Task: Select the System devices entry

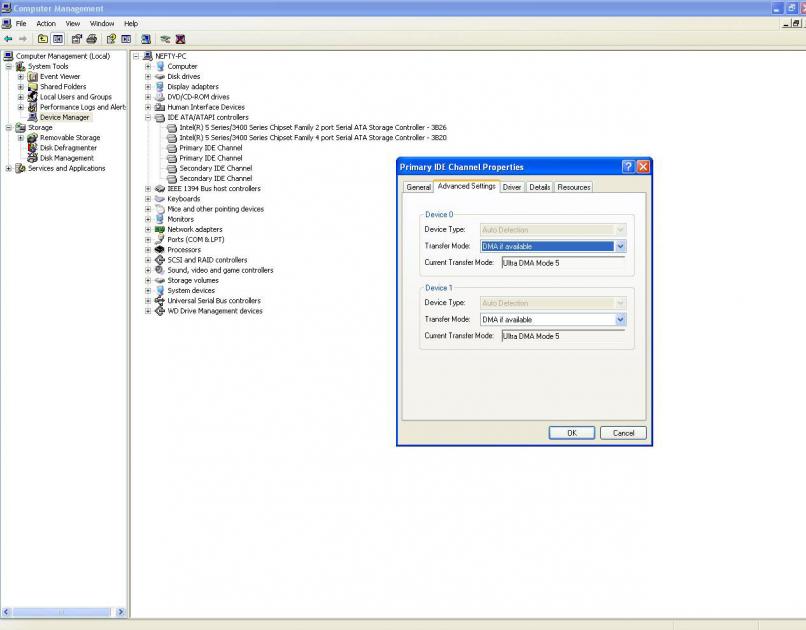Action: [x=191, y=290]
